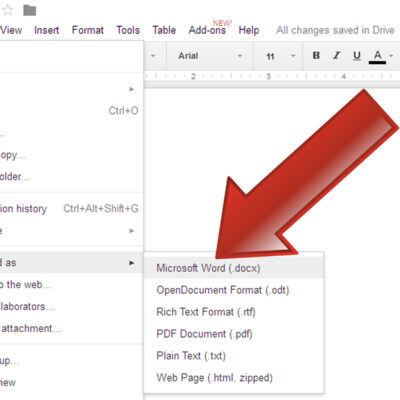Open the Help menu
400x400 pixels.
point(249,30)
